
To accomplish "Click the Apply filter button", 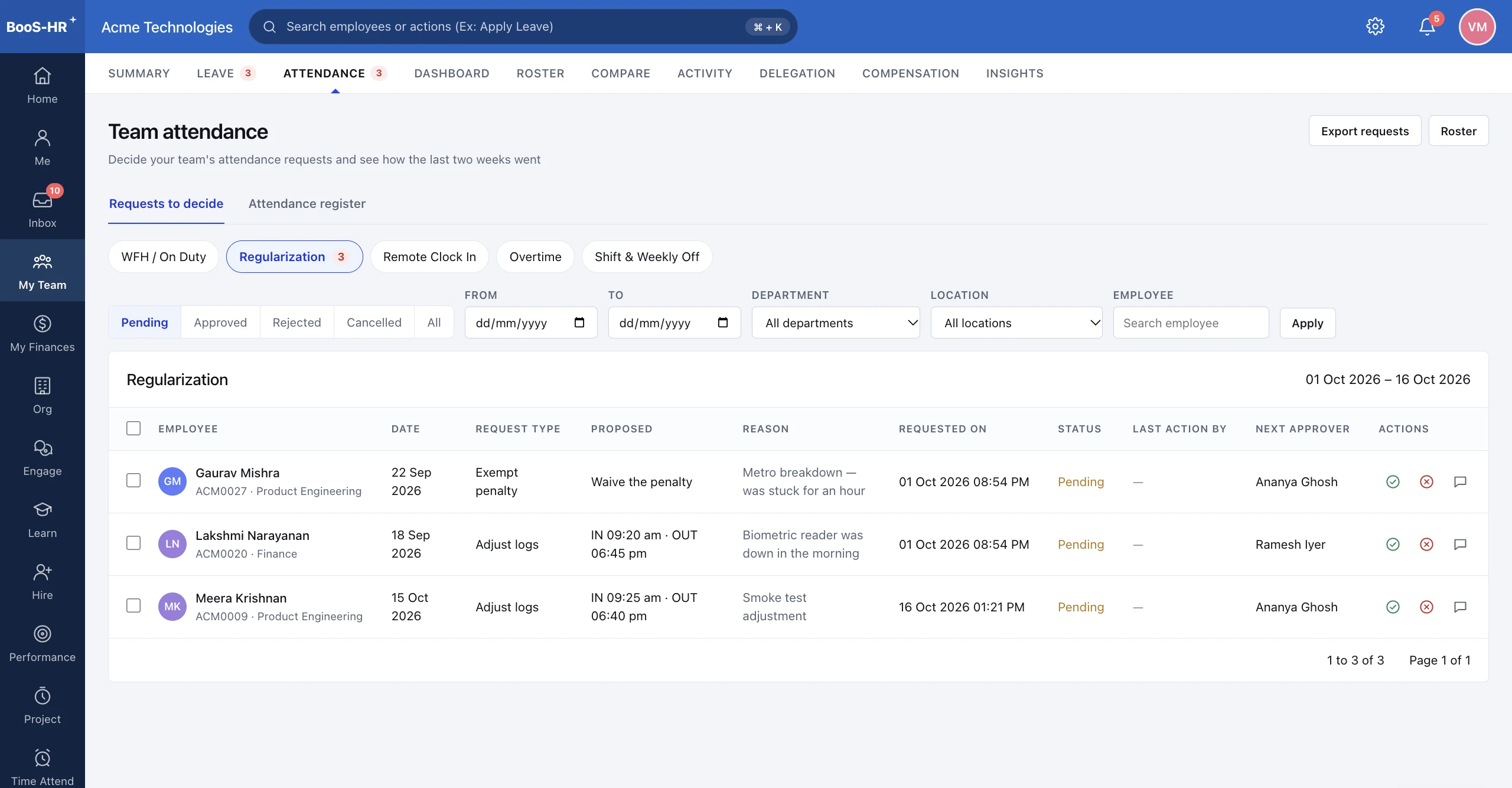I will (x=1307, y=323).
